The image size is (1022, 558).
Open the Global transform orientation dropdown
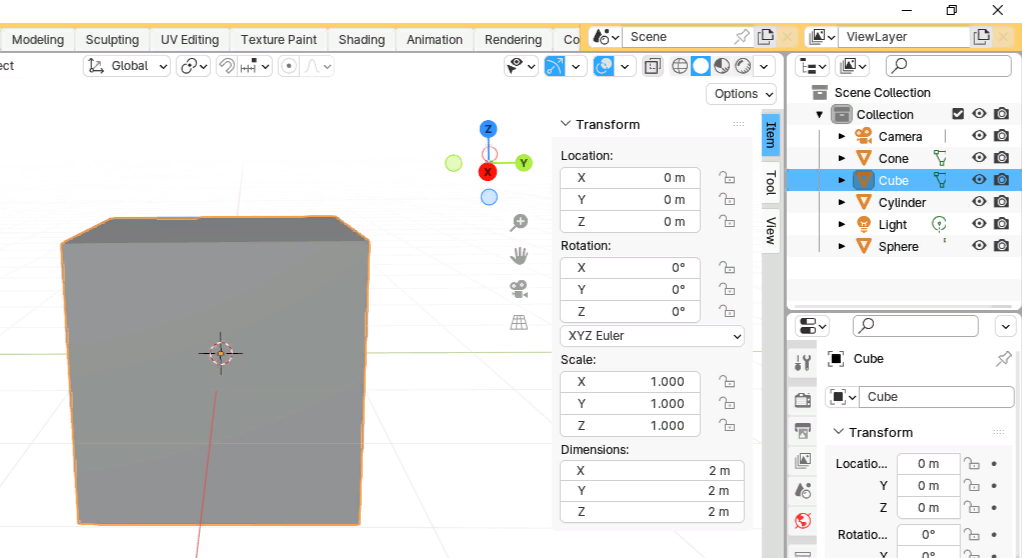click(127, 66)
